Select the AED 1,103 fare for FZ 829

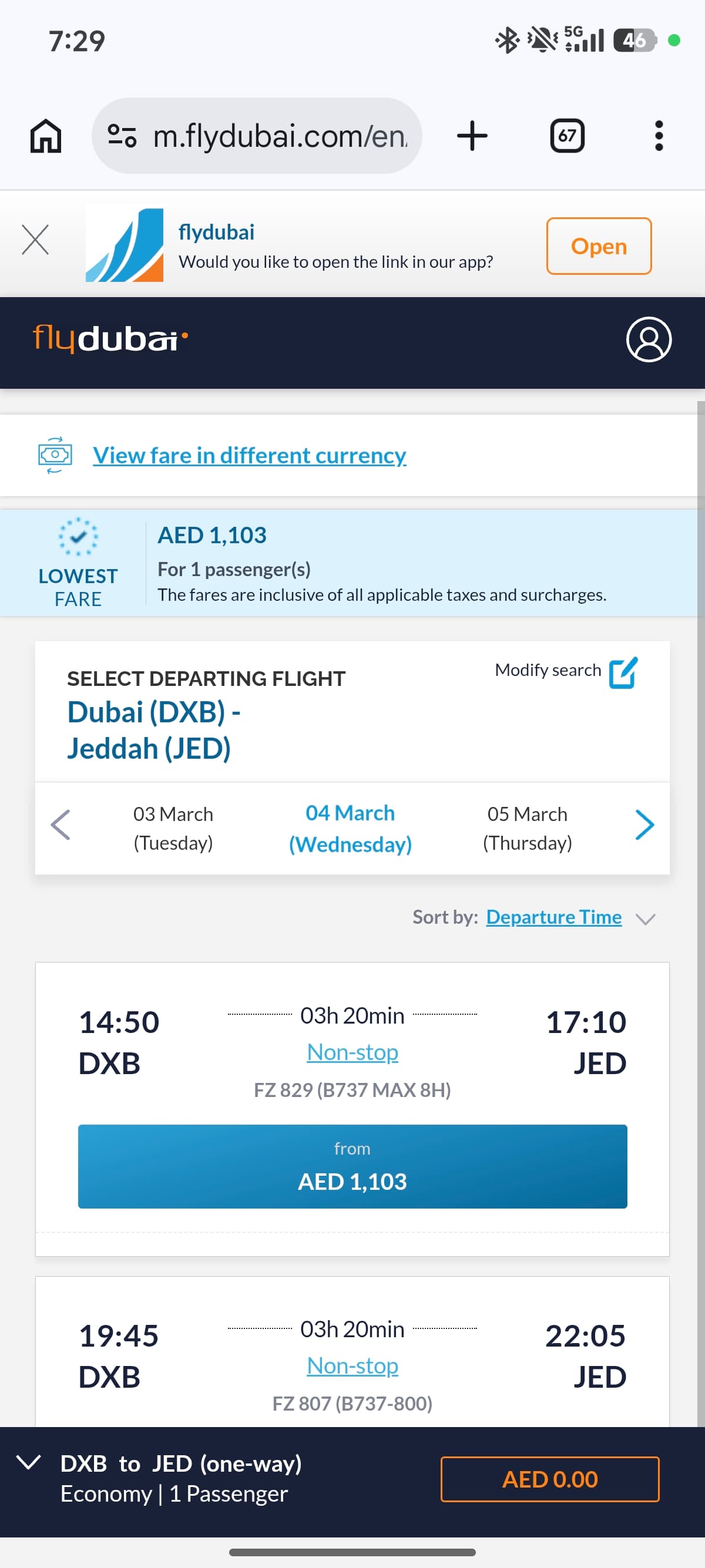click(x=352, y=1166)
